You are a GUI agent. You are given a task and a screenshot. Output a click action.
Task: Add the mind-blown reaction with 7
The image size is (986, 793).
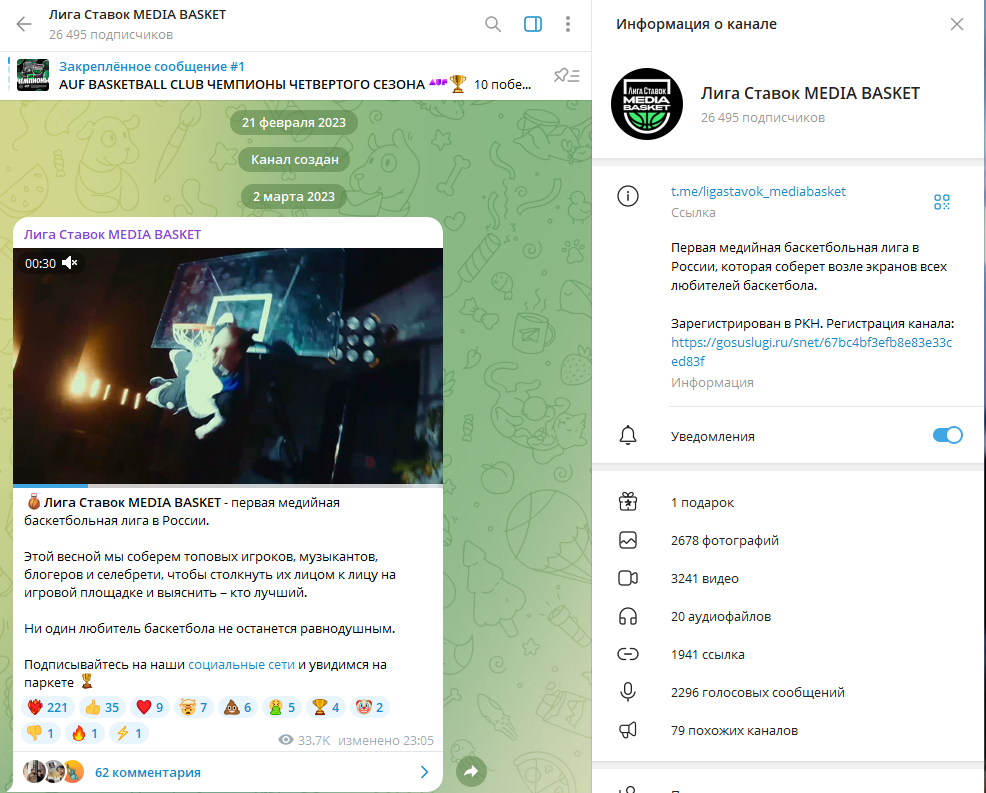click(x=194, y=707)
